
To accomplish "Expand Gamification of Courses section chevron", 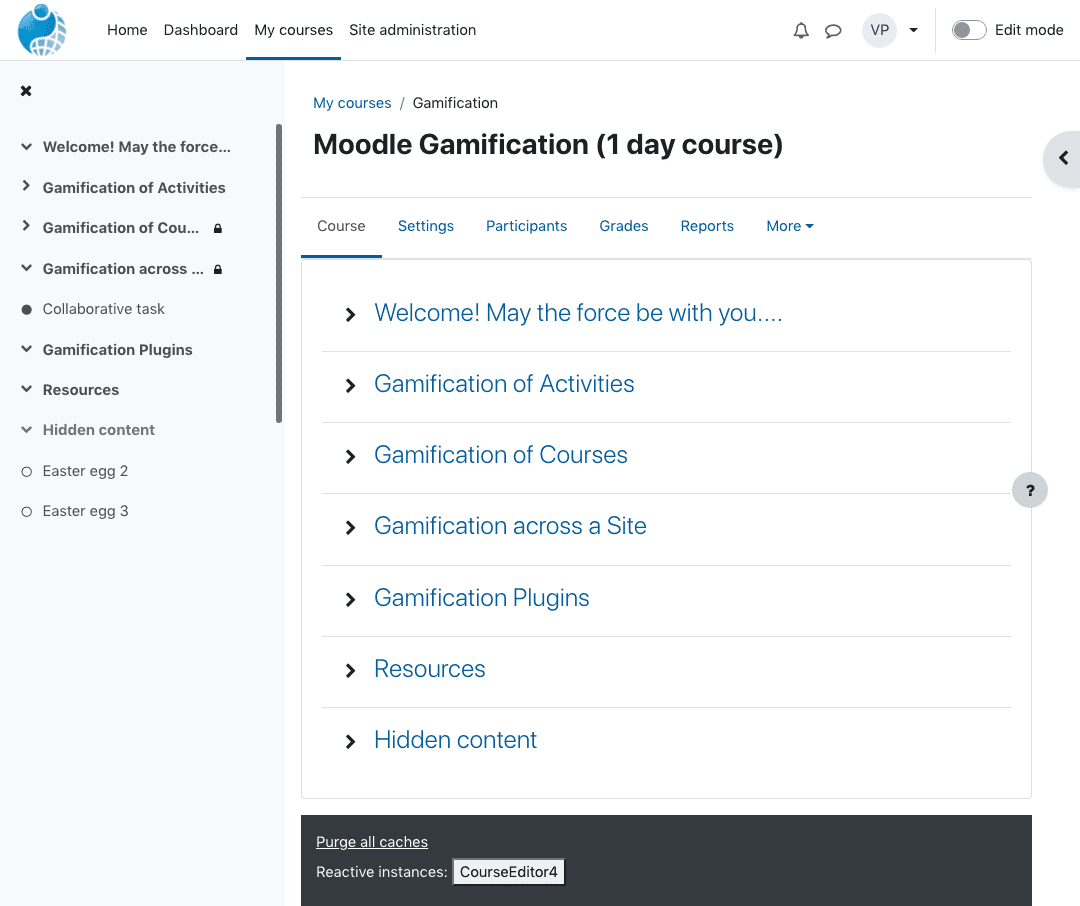I will [351, 457].
